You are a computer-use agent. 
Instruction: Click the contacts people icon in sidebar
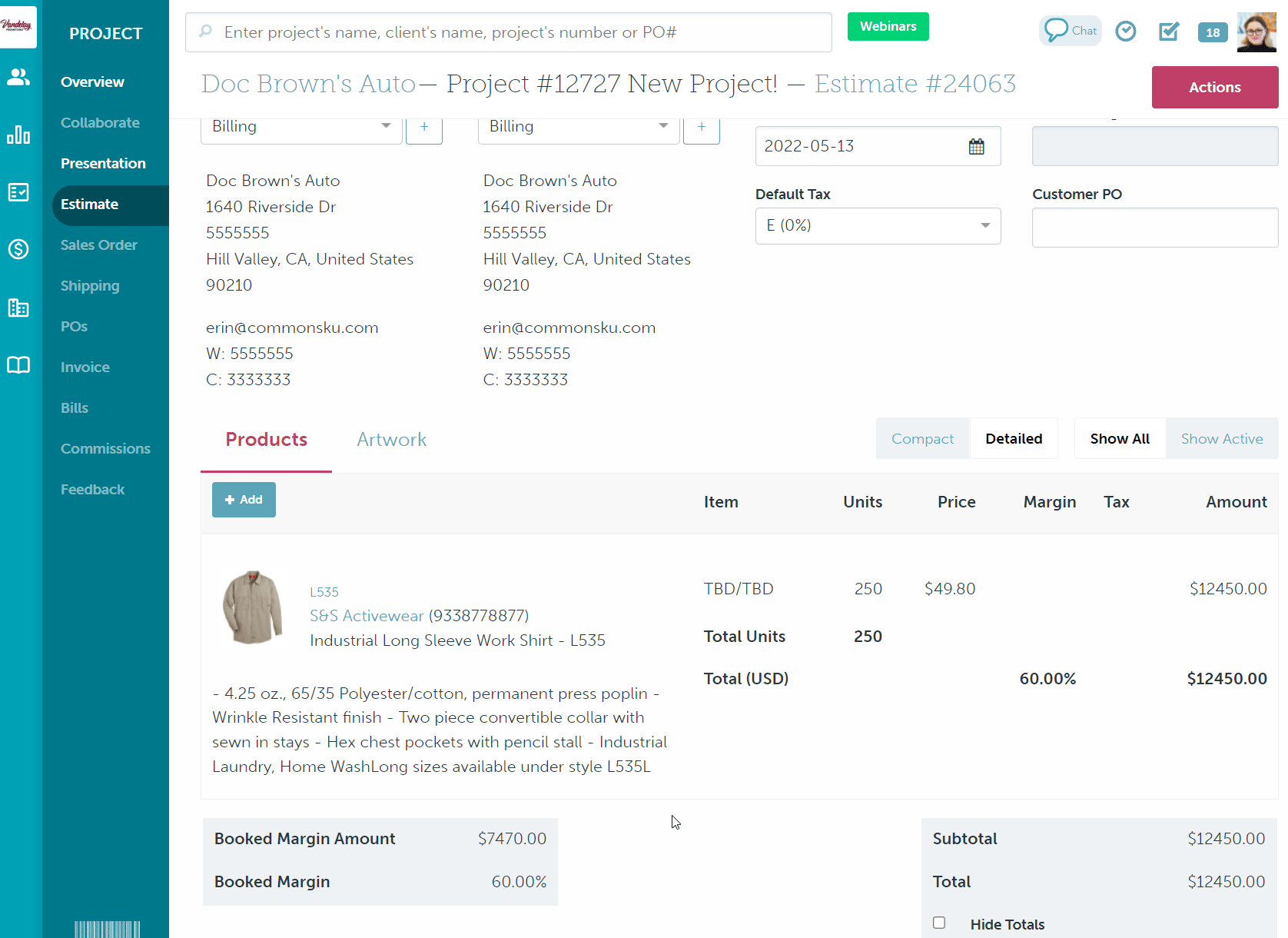[18, 77]
